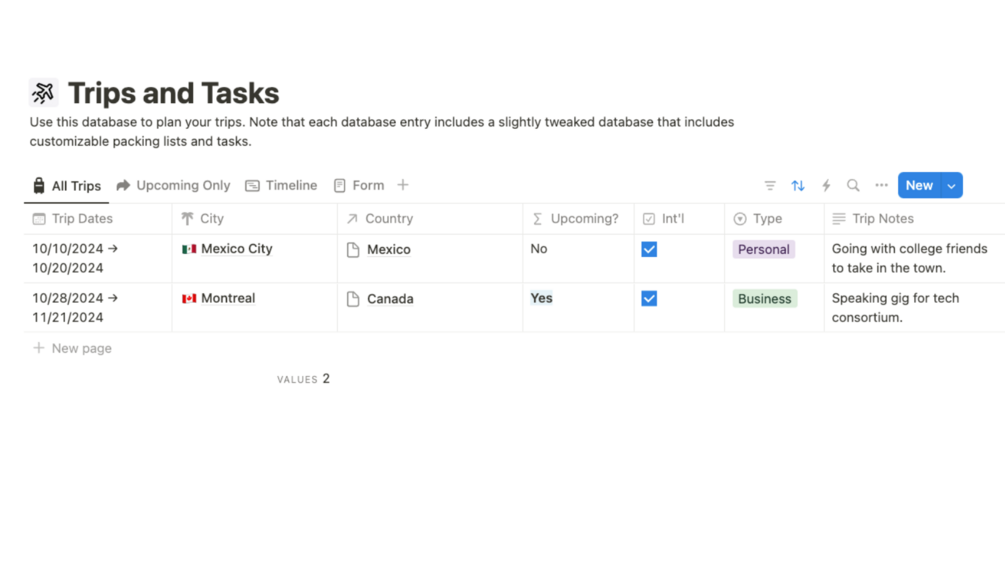Click the airplane page icon beside title
This screenshot has height=566, width=1005.
pyautogui.click(x=43, y=93)
